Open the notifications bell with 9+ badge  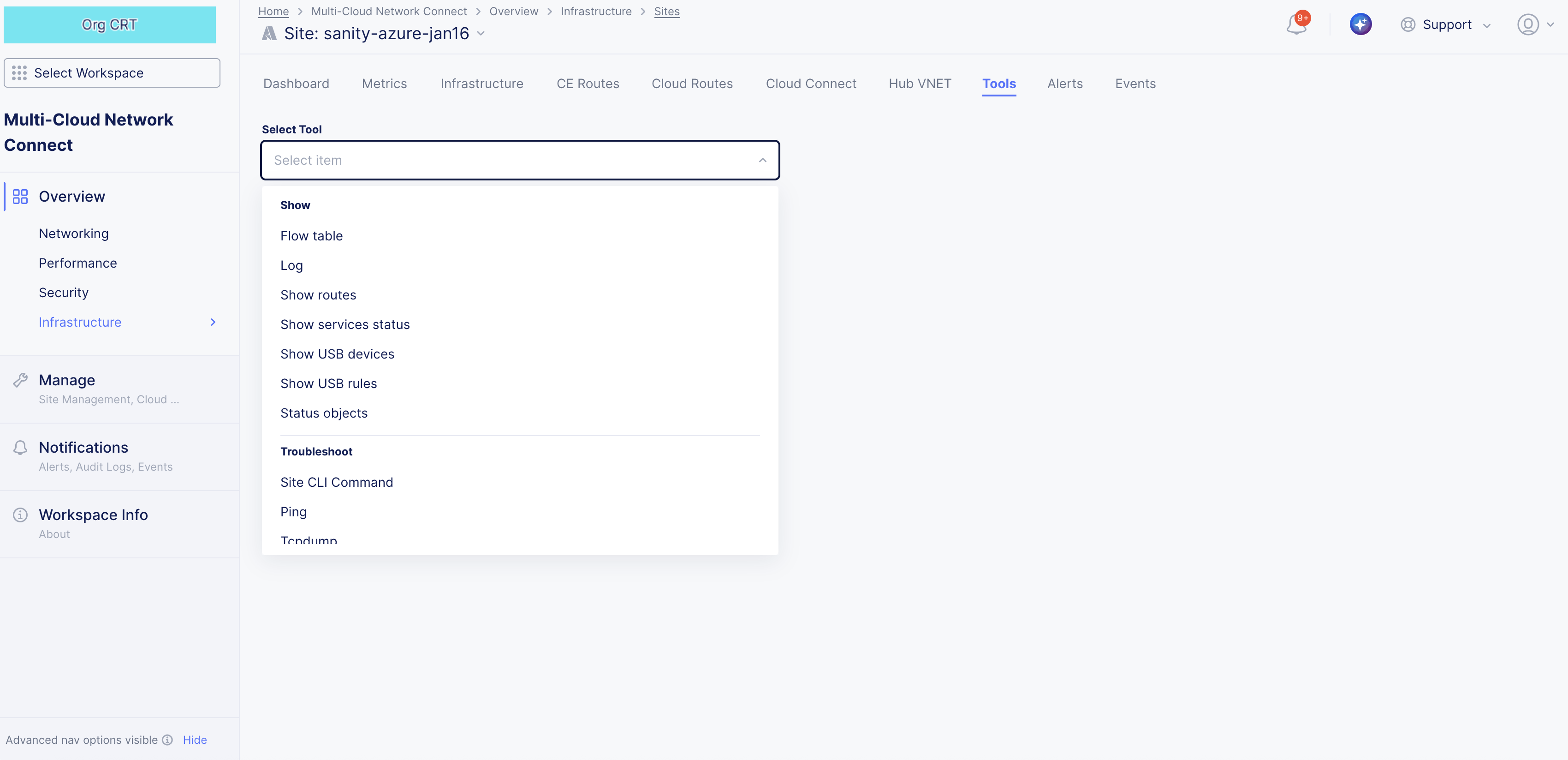coord(1295,24)
